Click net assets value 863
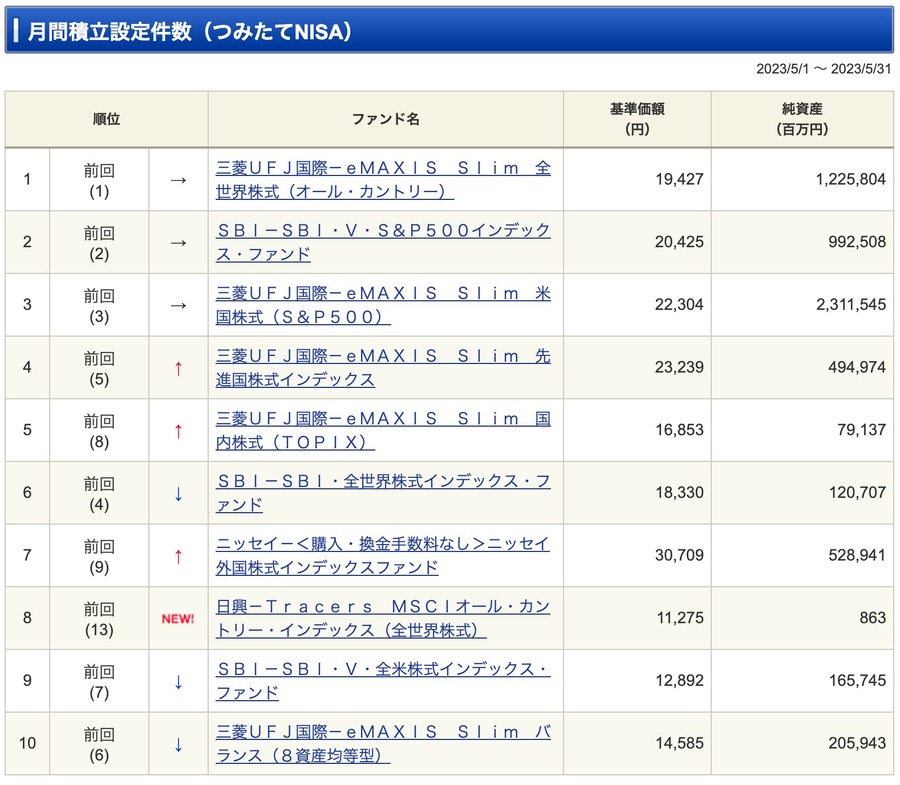 pos(873,617)
